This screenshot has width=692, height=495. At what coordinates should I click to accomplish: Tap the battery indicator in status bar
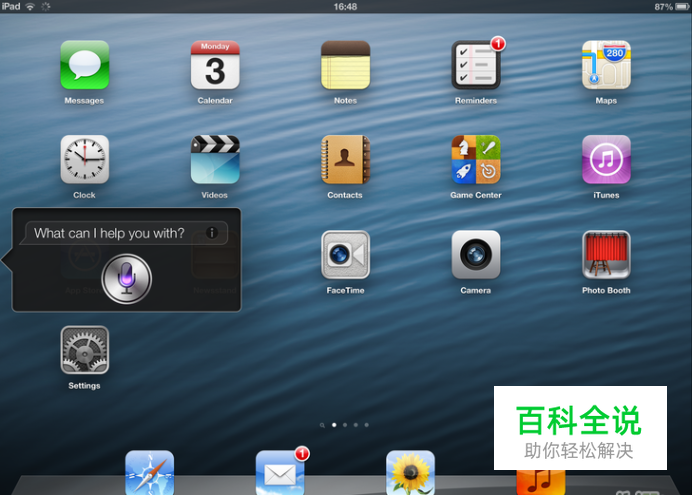tap(681, 7)
